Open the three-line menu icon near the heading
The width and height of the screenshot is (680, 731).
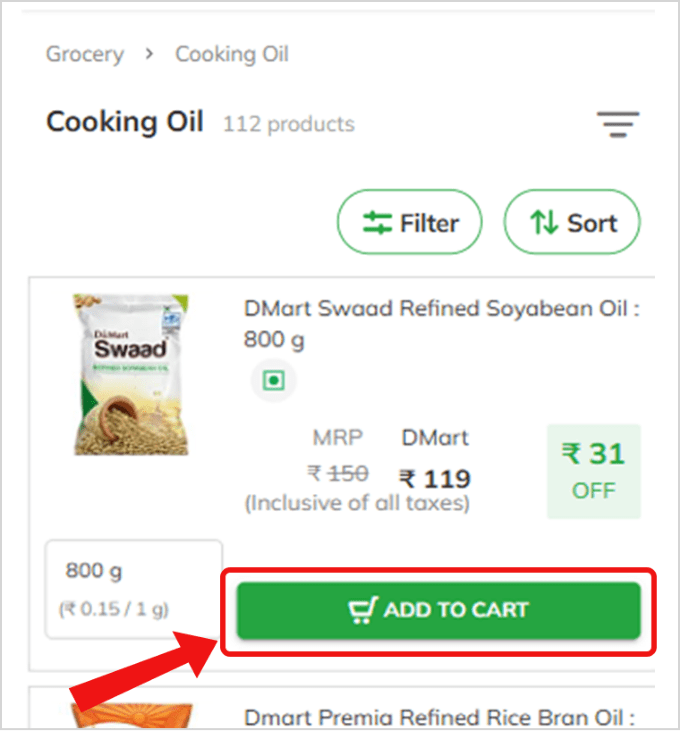[x=618, y=124]
